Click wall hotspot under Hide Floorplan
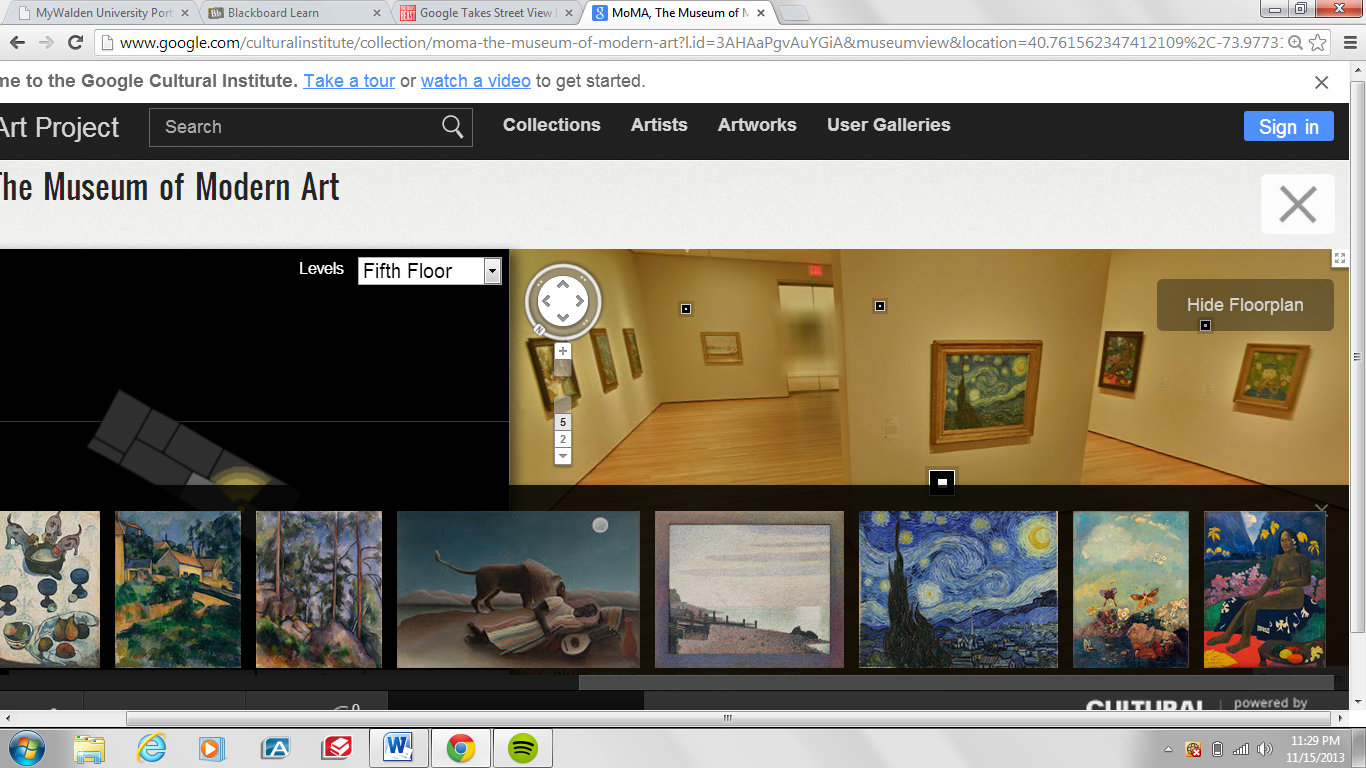1366x768 pixels. tap(1205, 325)
